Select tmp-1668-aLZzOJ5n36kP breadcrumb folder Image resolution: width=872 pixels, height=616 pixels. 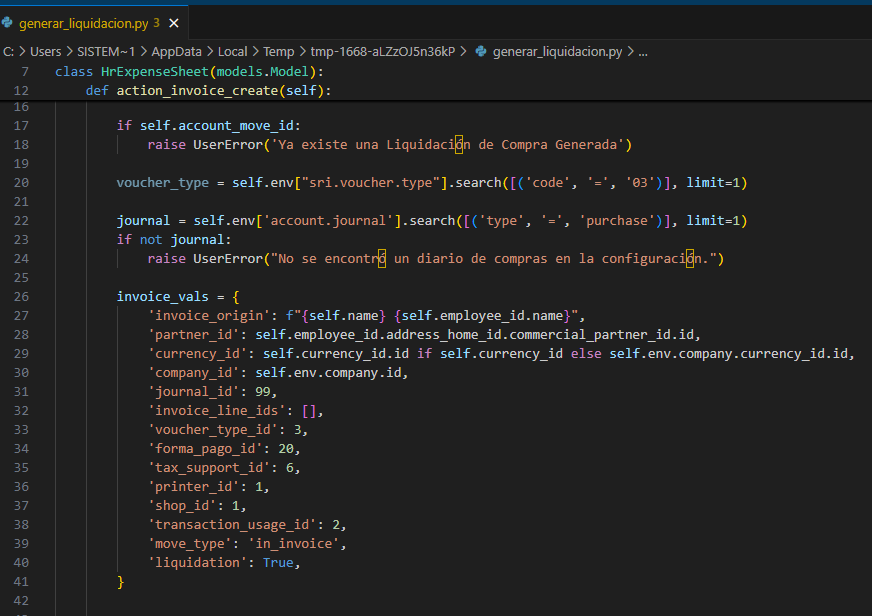point(385,51)
